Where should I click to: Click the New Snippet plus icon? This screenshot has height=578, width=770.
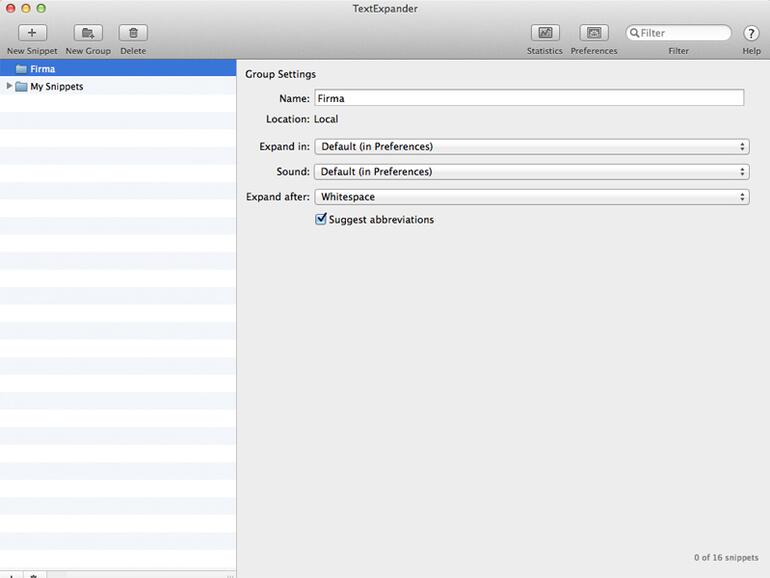click(x=32, y=33)
